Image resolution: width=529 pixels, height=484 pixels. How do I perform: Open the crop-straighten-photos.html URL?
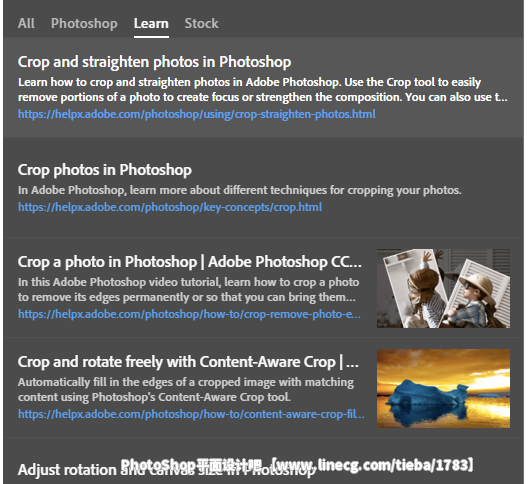197,114
